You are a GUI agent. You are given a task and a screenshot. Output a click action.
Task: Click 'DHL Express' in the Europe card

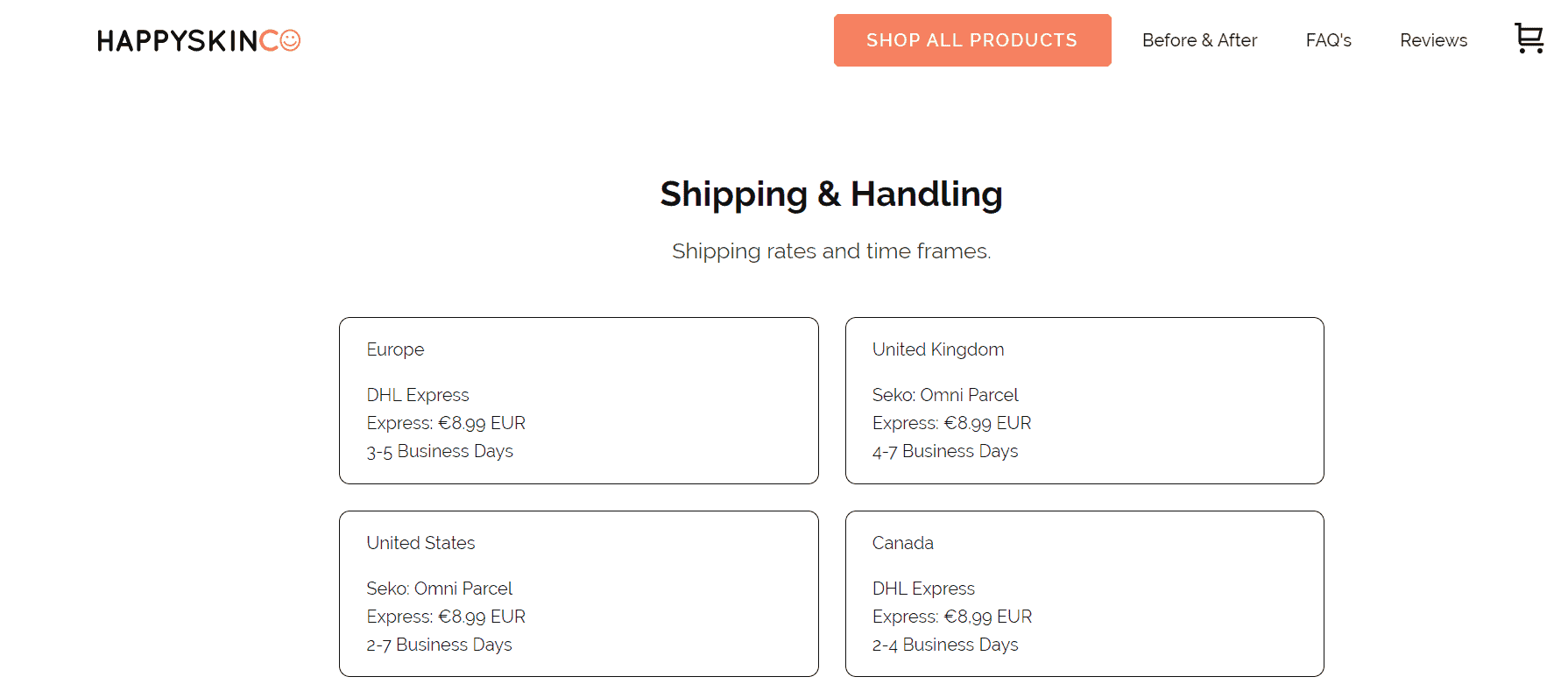point(418,395)
